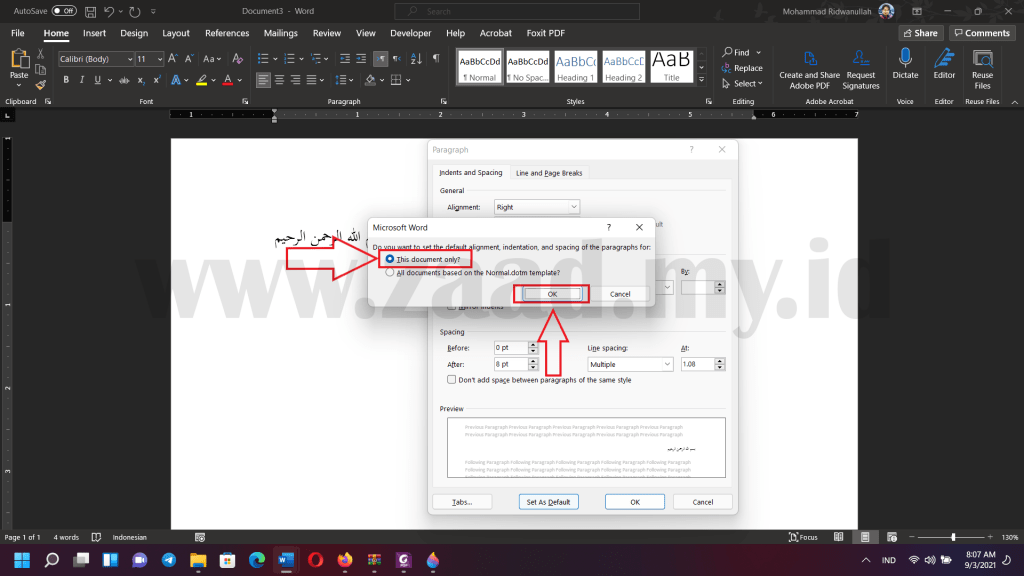Click the Set As Default button
The height and width of the screenshot is (576, 1024).
548,502
